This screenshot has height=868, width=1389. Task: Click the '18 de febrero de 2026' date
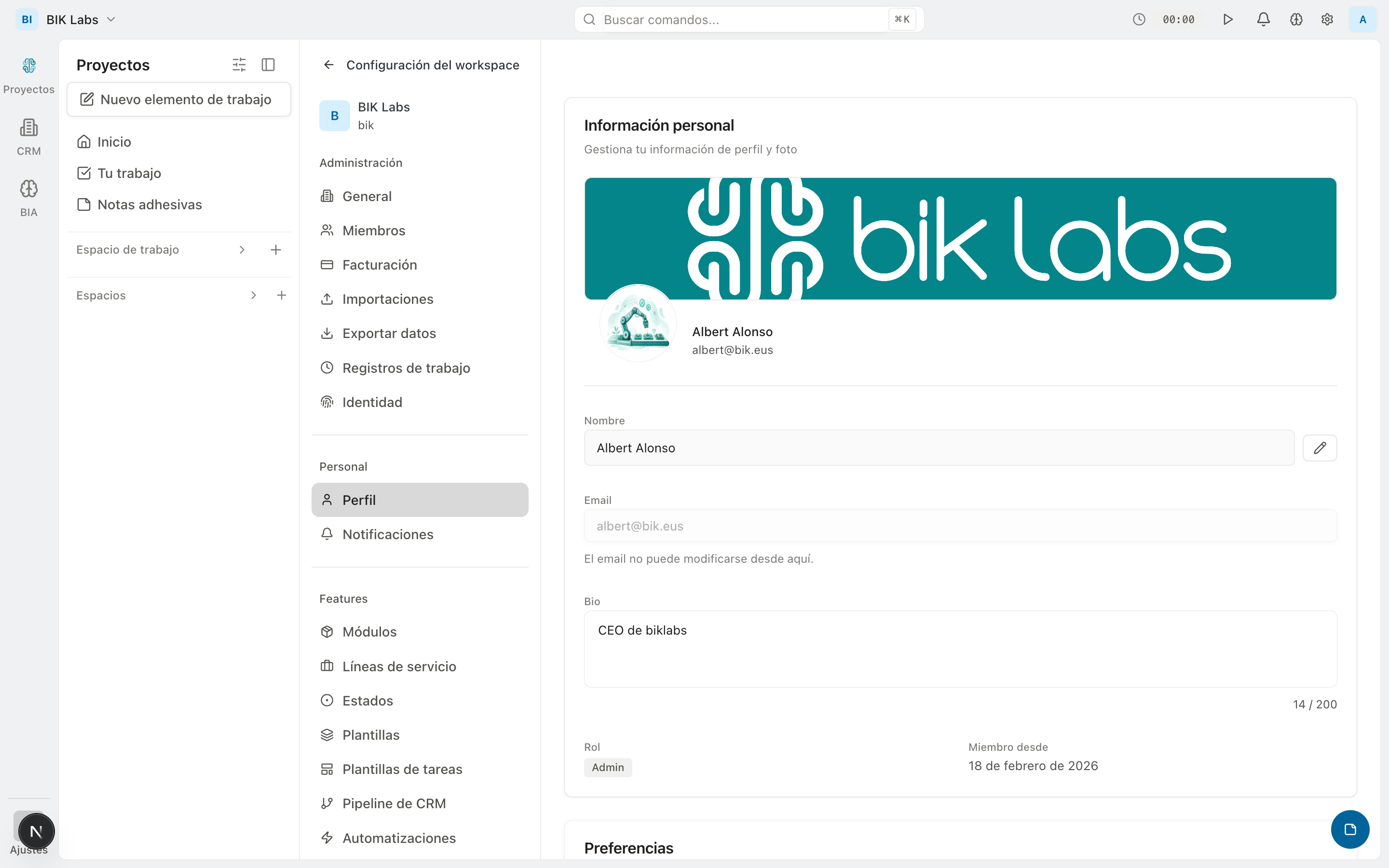click(1033, 766)
